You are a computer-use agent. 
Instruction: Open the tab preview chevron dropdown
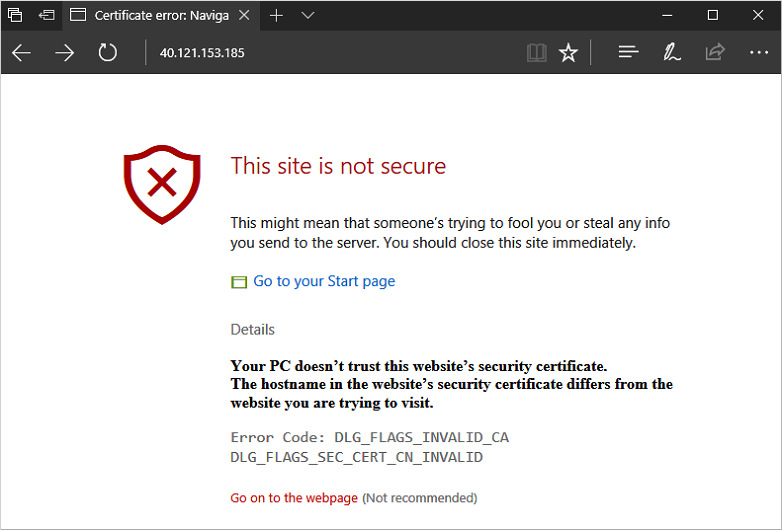(307, 16)
